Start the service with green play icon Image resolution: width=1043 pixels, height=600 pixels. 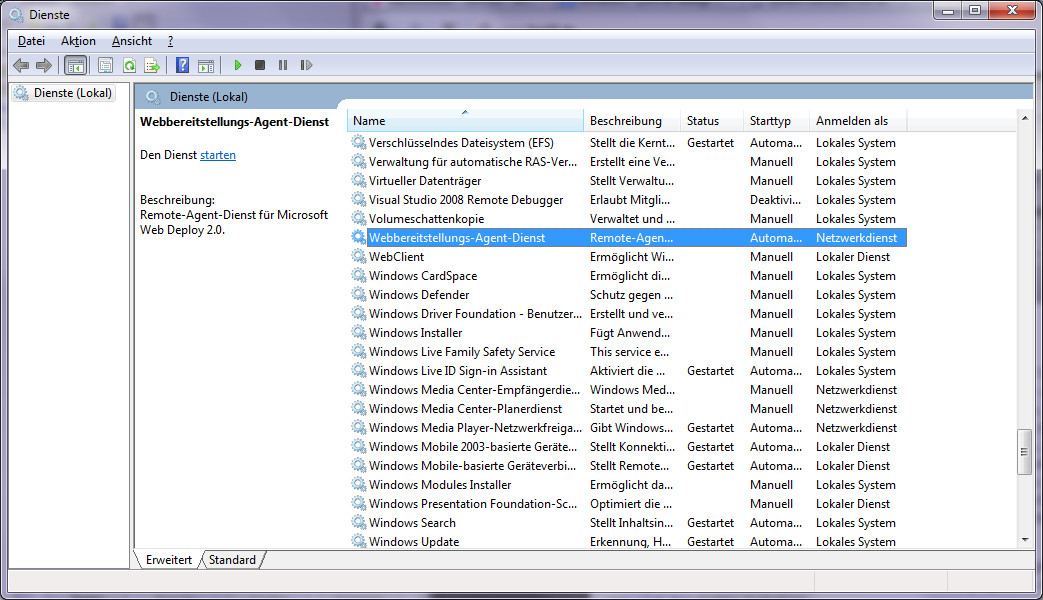237,66
